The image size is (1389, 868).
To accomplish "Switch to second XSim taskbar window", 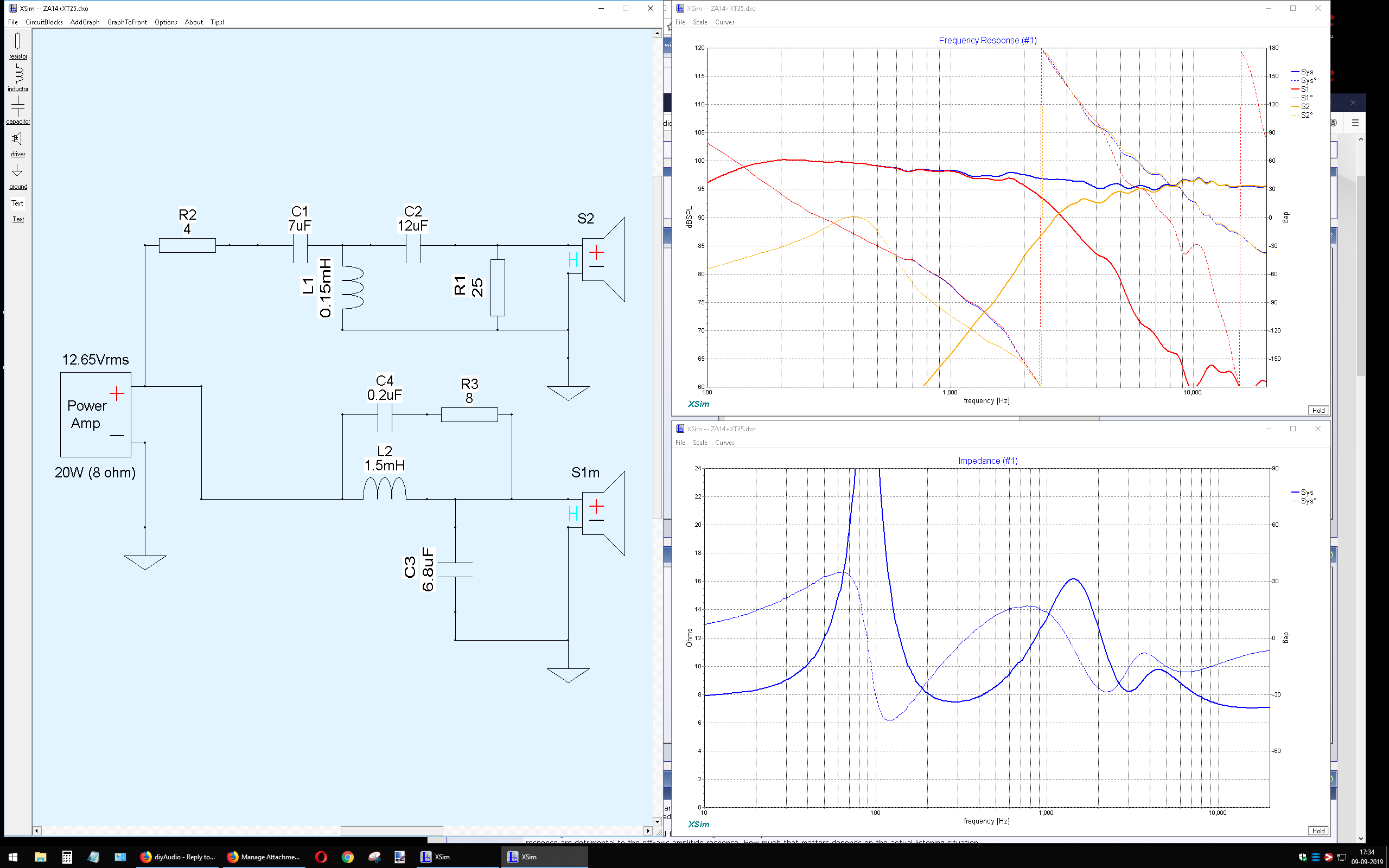I will [x=544, y=857].
